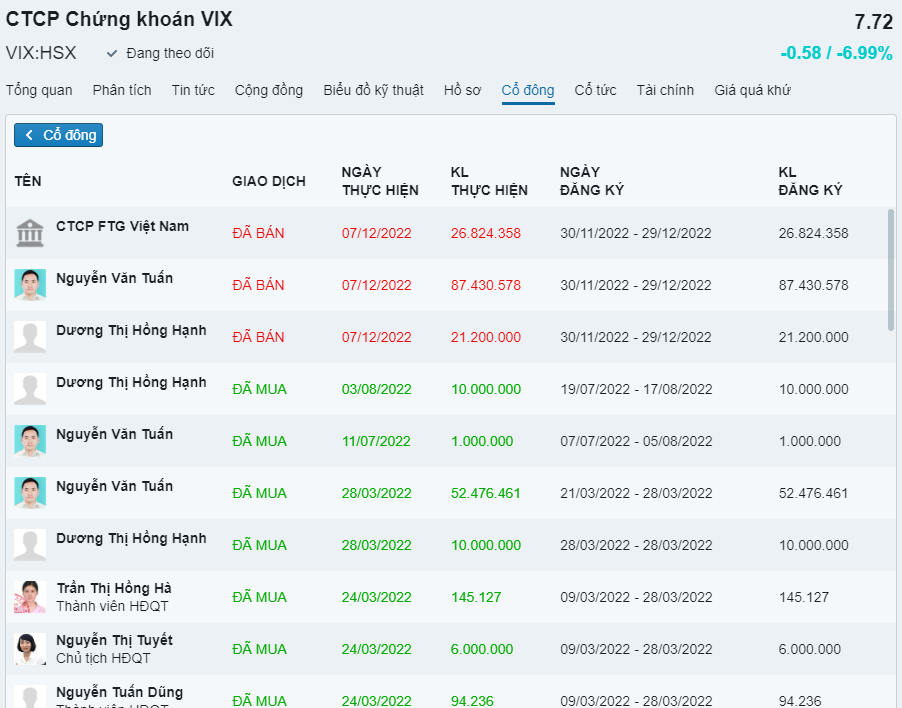The height and width of the screenshot is (708, 902).
Task: Click the table's vertical scrollbar thumb
Action: pyautogui.click(x=891, y=269)
